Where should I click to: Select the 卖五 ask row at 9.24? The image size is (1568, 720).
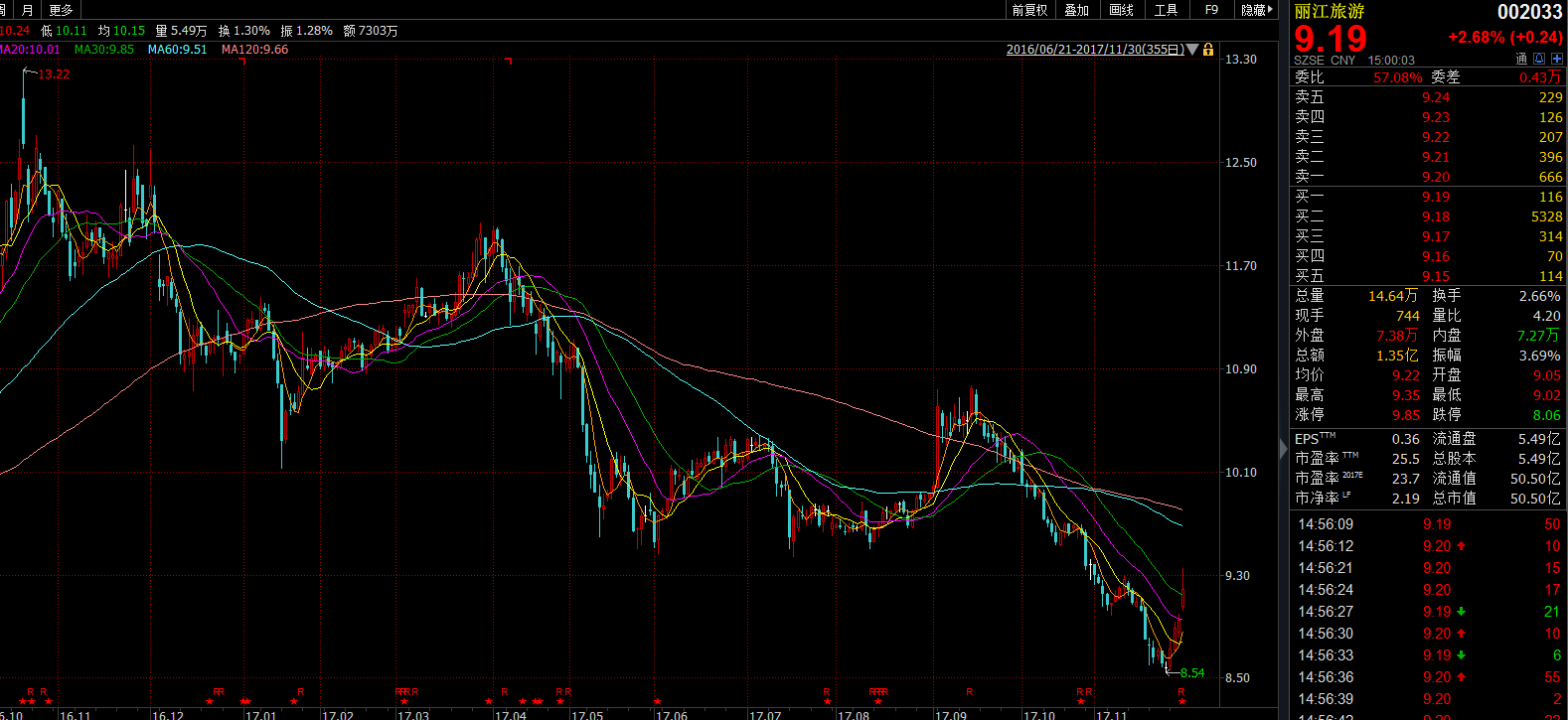tap(1428, 97)
